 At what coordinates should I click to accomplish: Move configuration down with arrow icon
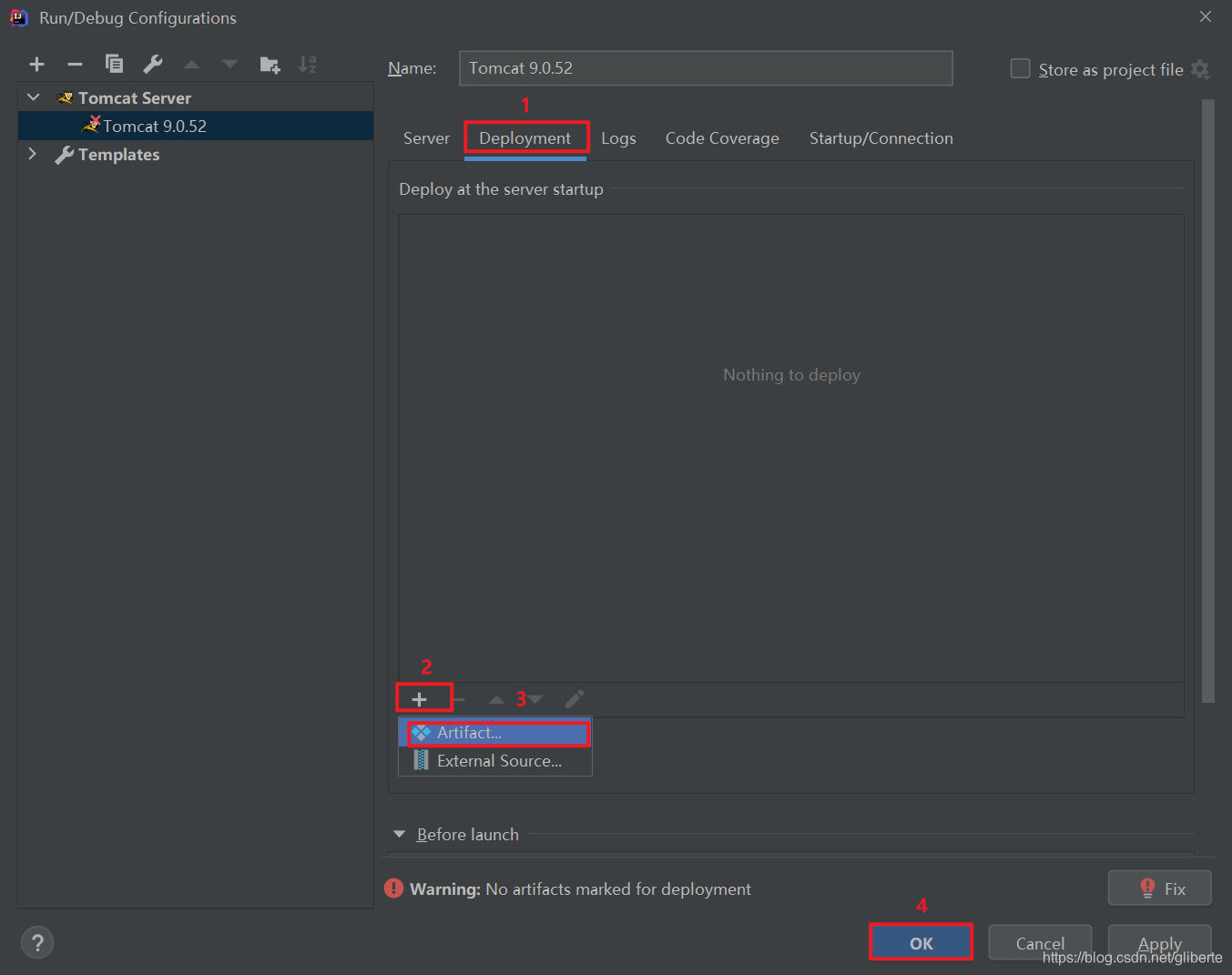(x=229, y=64)
